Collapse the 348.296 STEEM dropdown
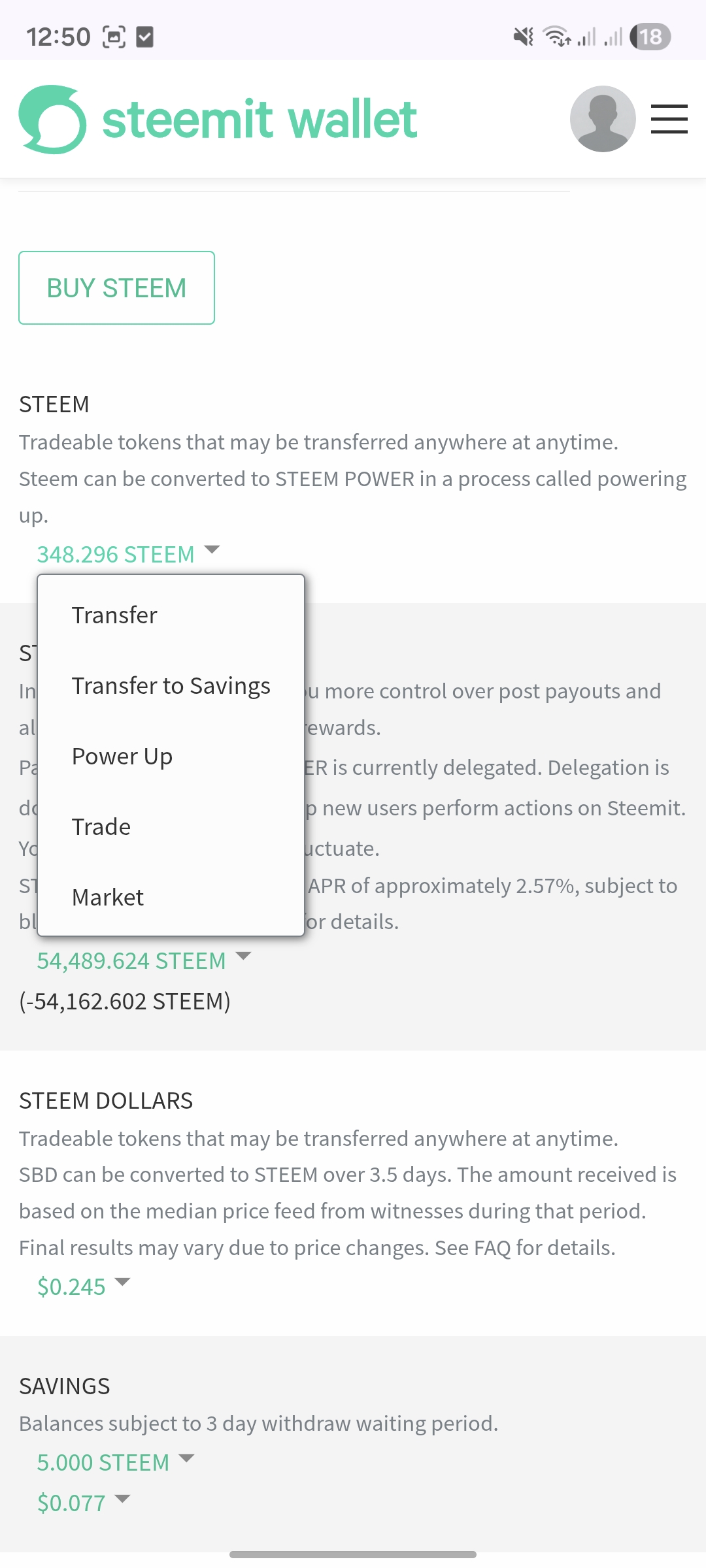Screen dimensions: 706x1568 pos(128,554)
